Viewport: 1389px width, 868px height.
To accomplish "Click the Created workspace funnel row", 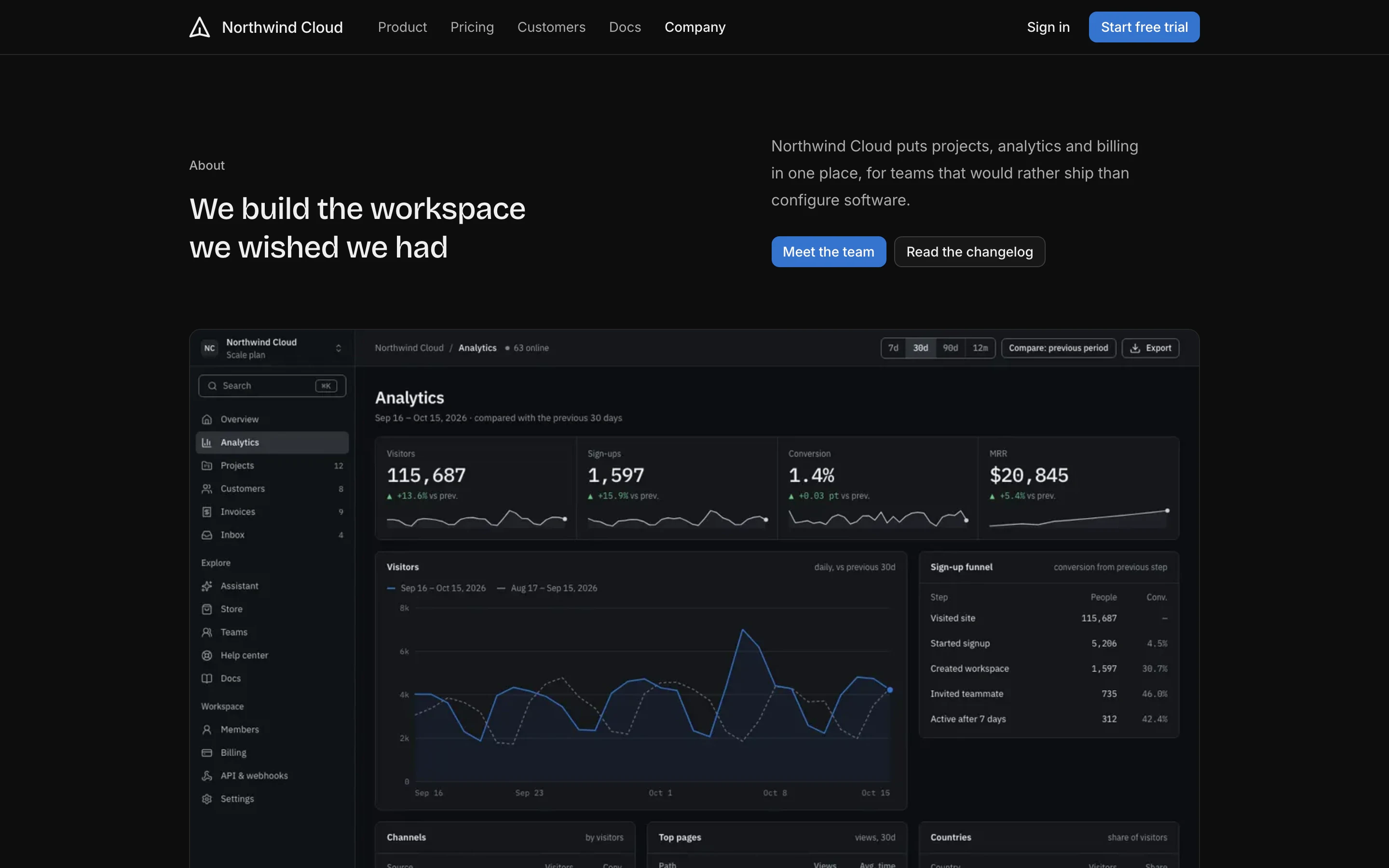I will coord(1049,668).
